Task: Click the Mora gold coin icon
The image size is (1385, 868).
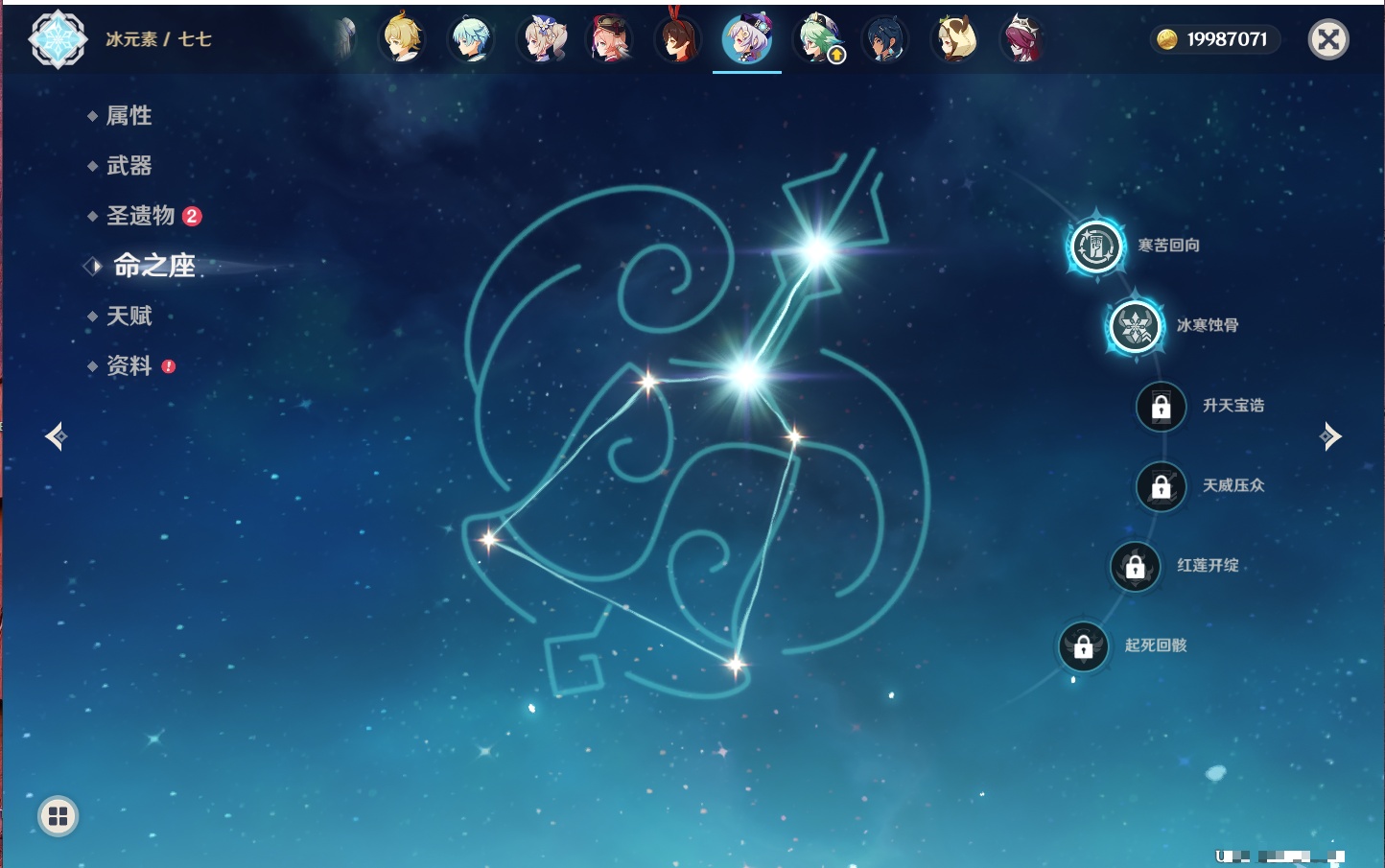Action: [x=1167, y=39]
